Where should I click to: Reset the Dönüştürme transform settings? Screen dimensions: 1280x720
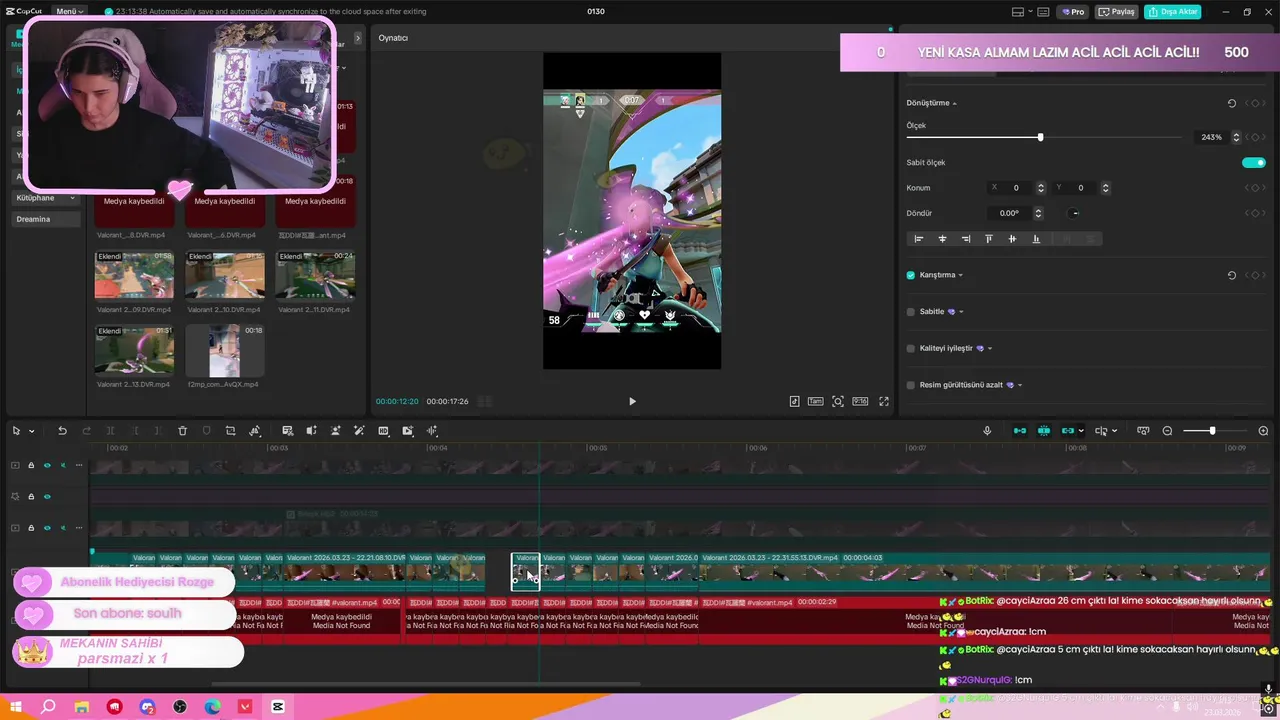(x=1231, y=103)
